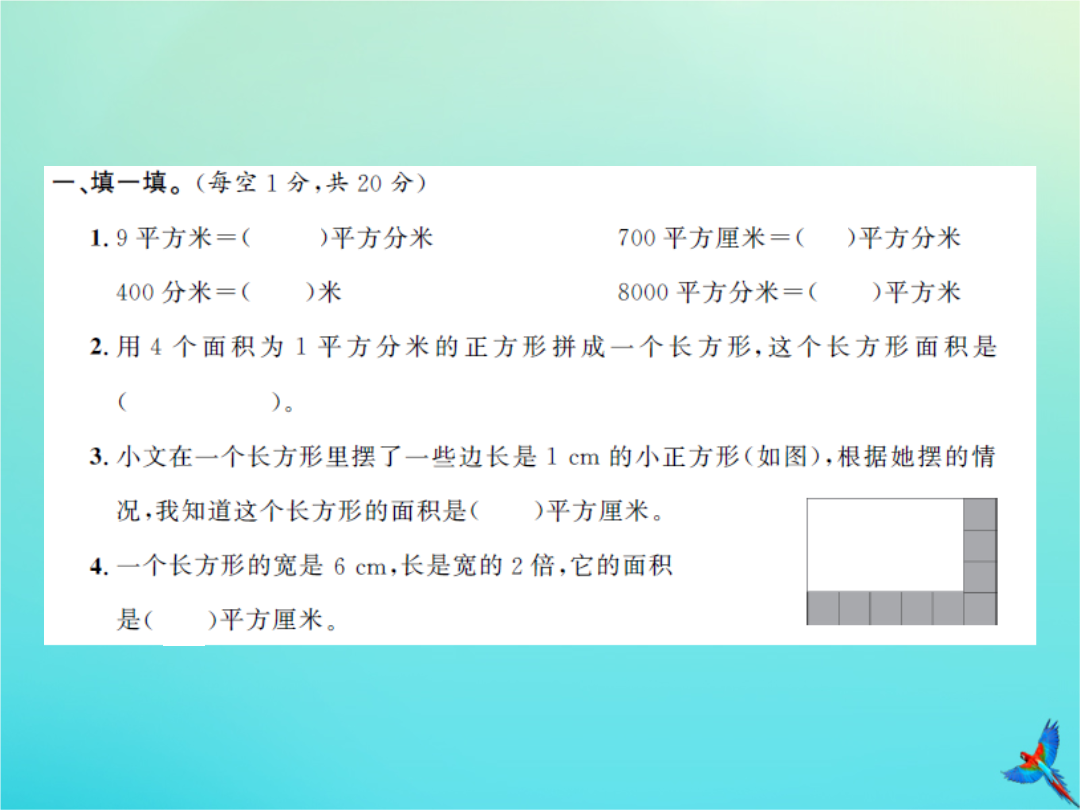Click the blank after '8000 平方分米='
1080x810 pixels.
pos(844,293)
